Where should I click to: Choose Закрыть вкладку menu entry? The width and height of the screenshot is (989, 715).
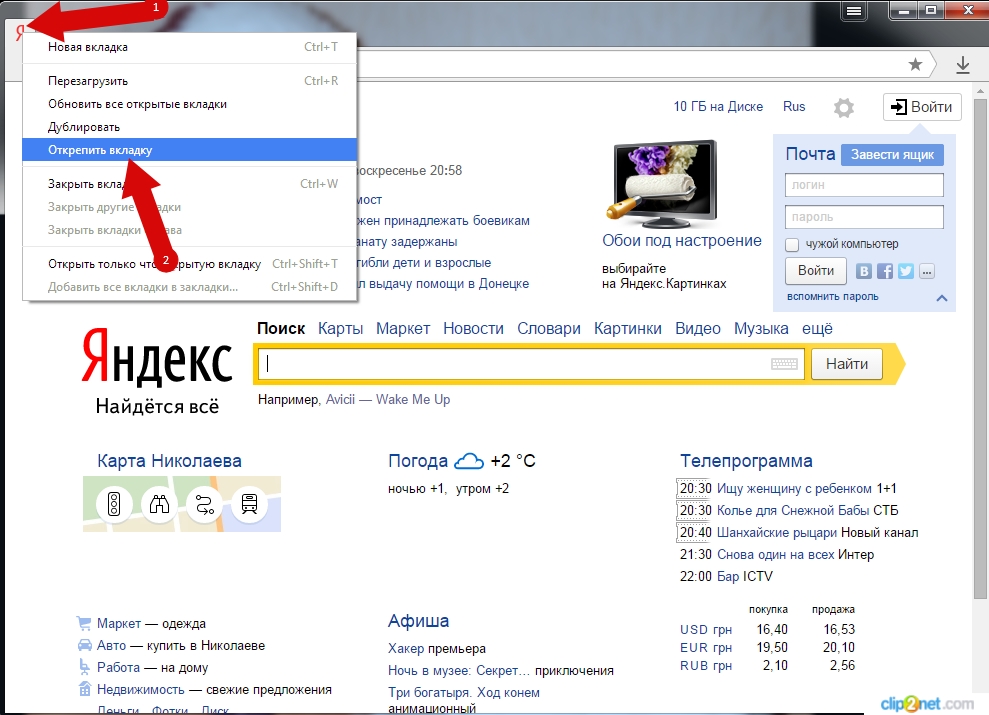[x=190, y=184]
